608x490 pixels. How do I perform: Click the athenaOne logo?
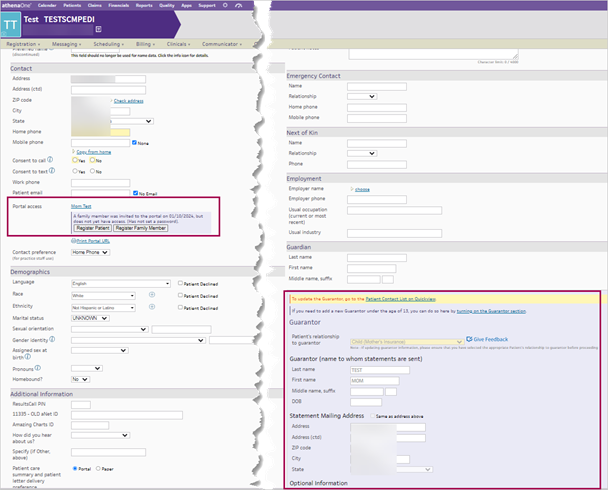click(x=21, y=4)
